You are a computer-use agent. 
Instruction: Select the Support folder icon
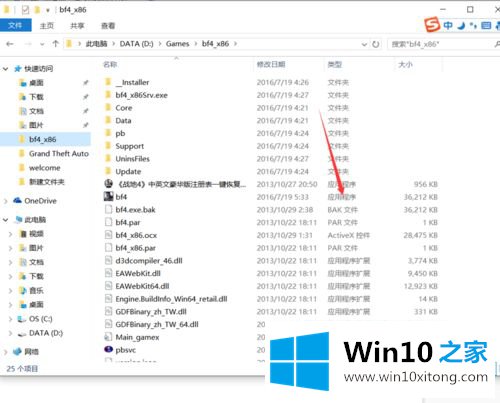pyautogui.click(x=108, y=146)
